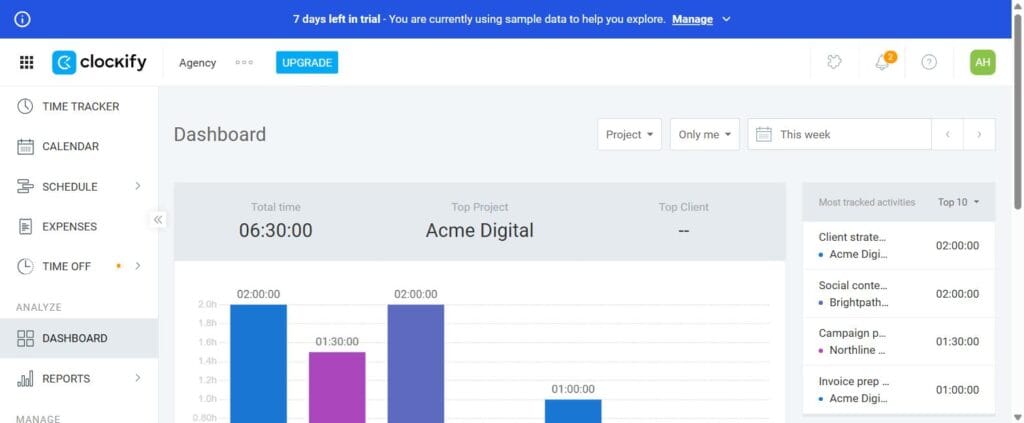Click the indigo 02:00:00 chart bar
The width and height of the screenshot is (1024, 423).
click(x=415, y=364)
